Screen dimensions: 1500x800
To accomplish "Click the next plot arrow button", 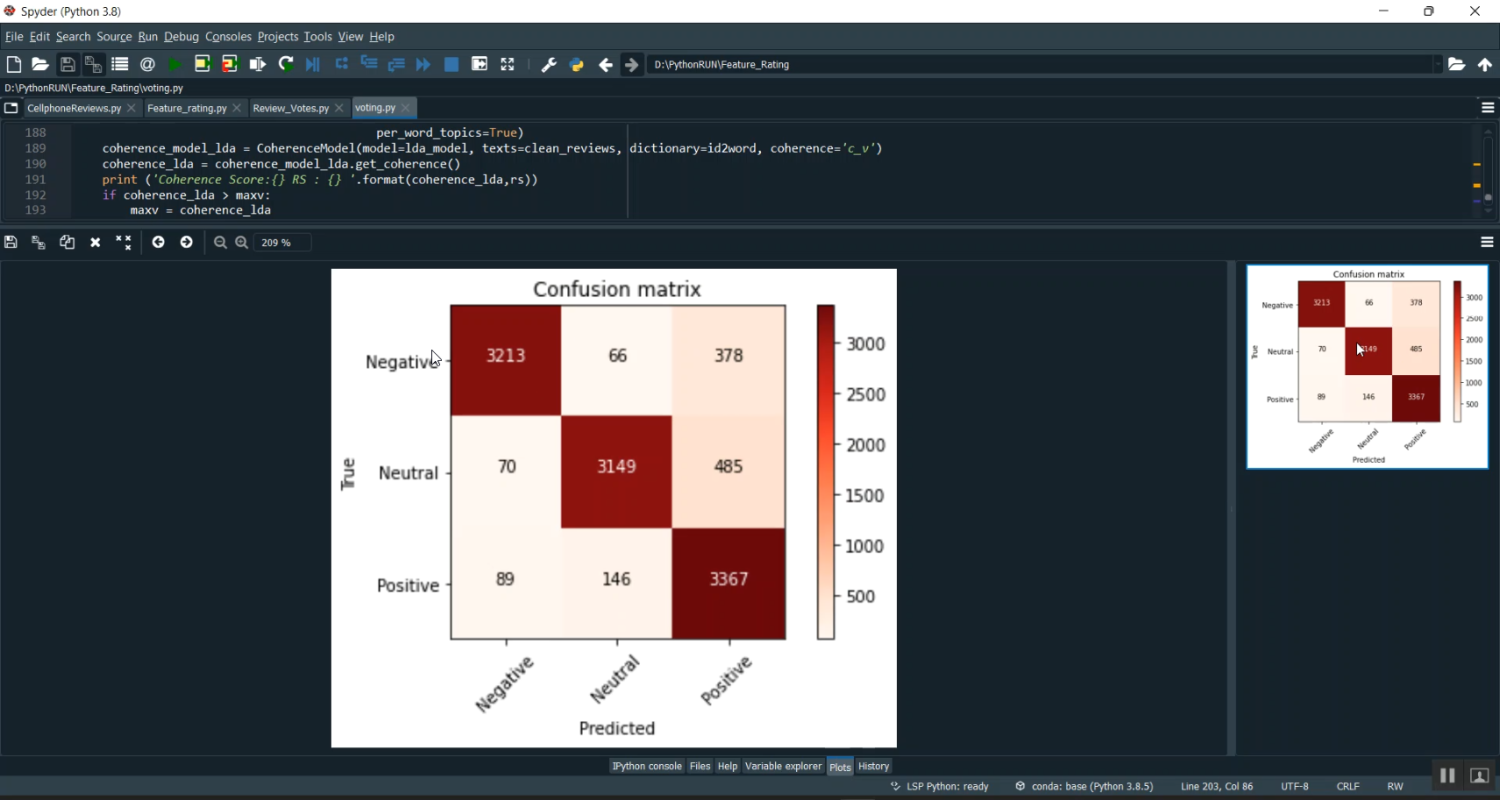I will pyautogui.click(x=186, y=242).
